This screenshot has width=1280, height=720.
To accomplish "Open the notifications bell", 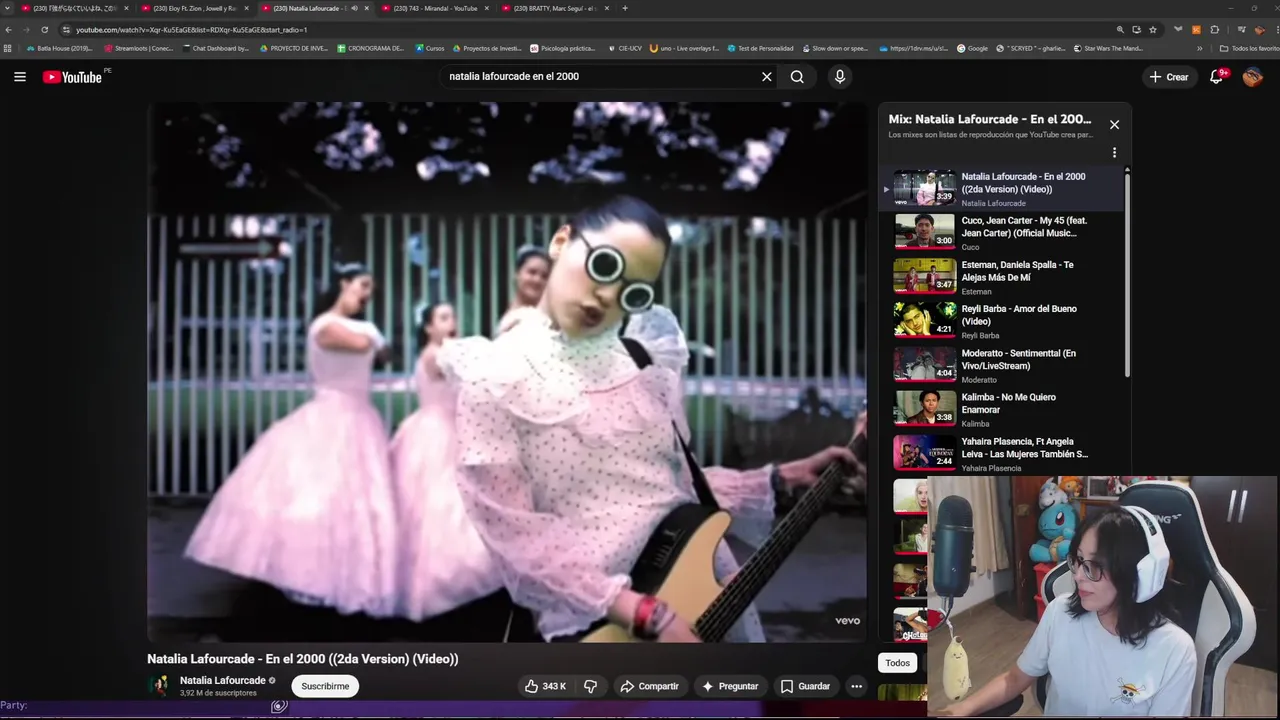I will point(1217,77).
